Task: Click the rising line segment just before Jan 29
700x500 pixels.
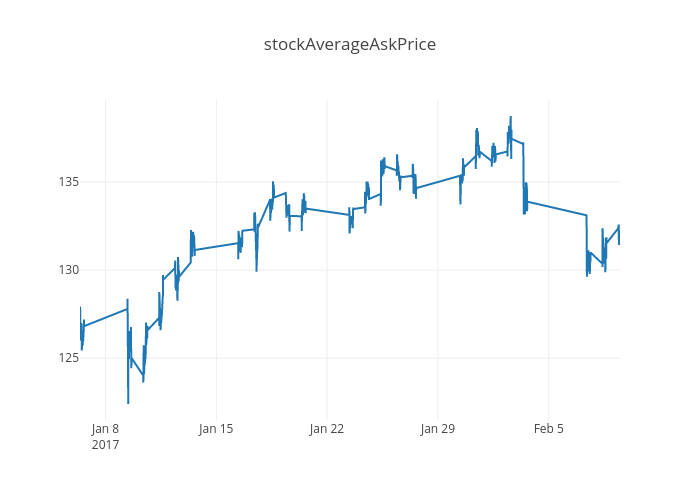Action: coord(438,182)
